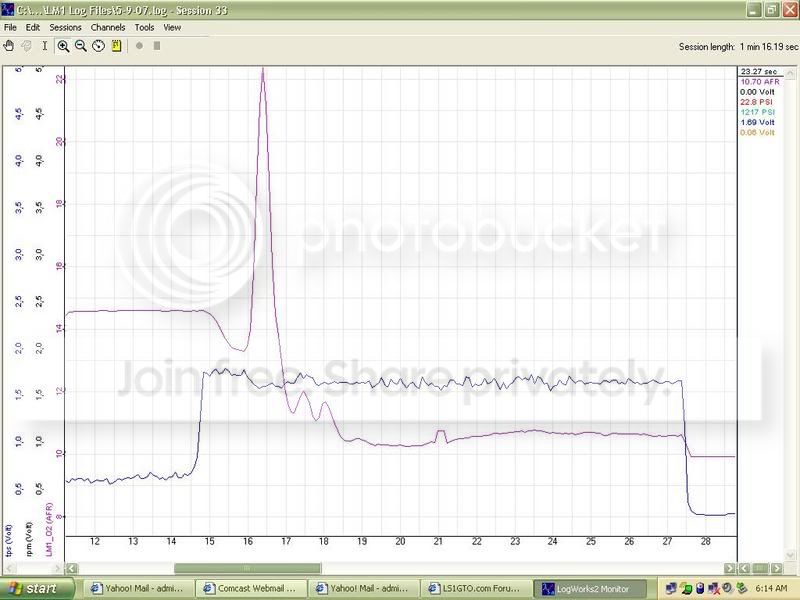This screenshot has height=600, width=800.
Task: Switch to LS1GTO.com Forum taskbar window
Action: pos(473,589)
